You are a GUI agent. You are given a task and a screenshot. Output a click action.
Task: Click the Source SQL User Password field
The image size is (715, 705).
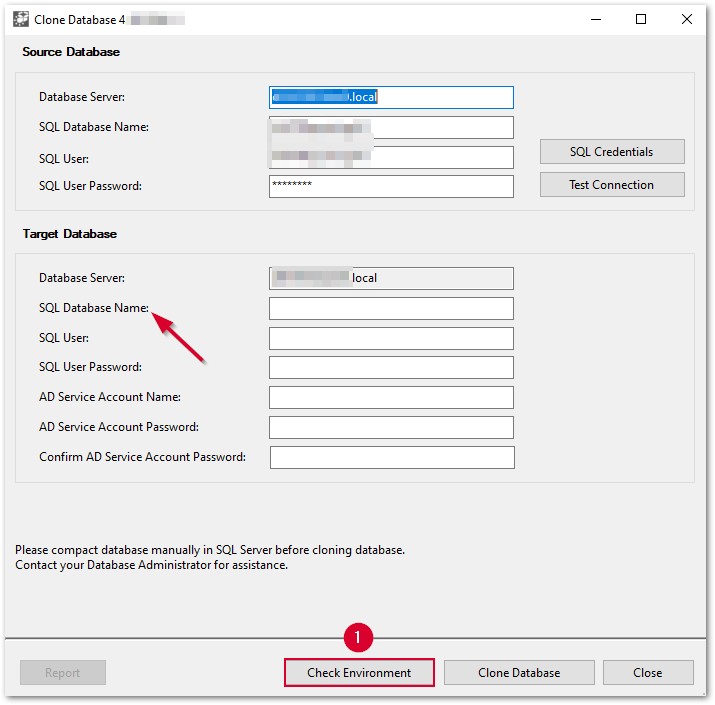click(x=391, y=187)
